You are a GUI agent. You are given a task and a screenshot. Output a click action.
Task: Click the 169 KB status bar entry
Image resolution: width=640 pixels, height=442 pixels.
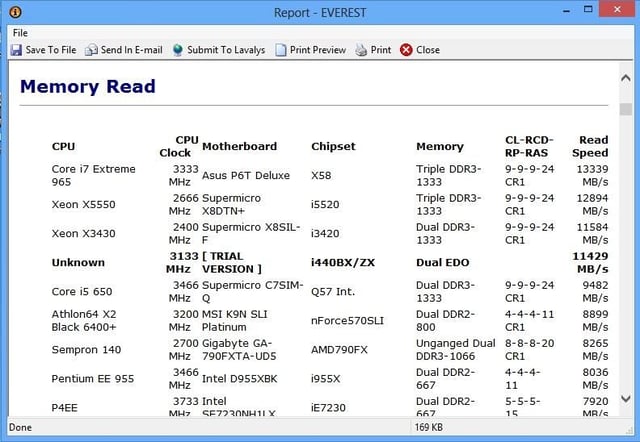tap(429, 427)
